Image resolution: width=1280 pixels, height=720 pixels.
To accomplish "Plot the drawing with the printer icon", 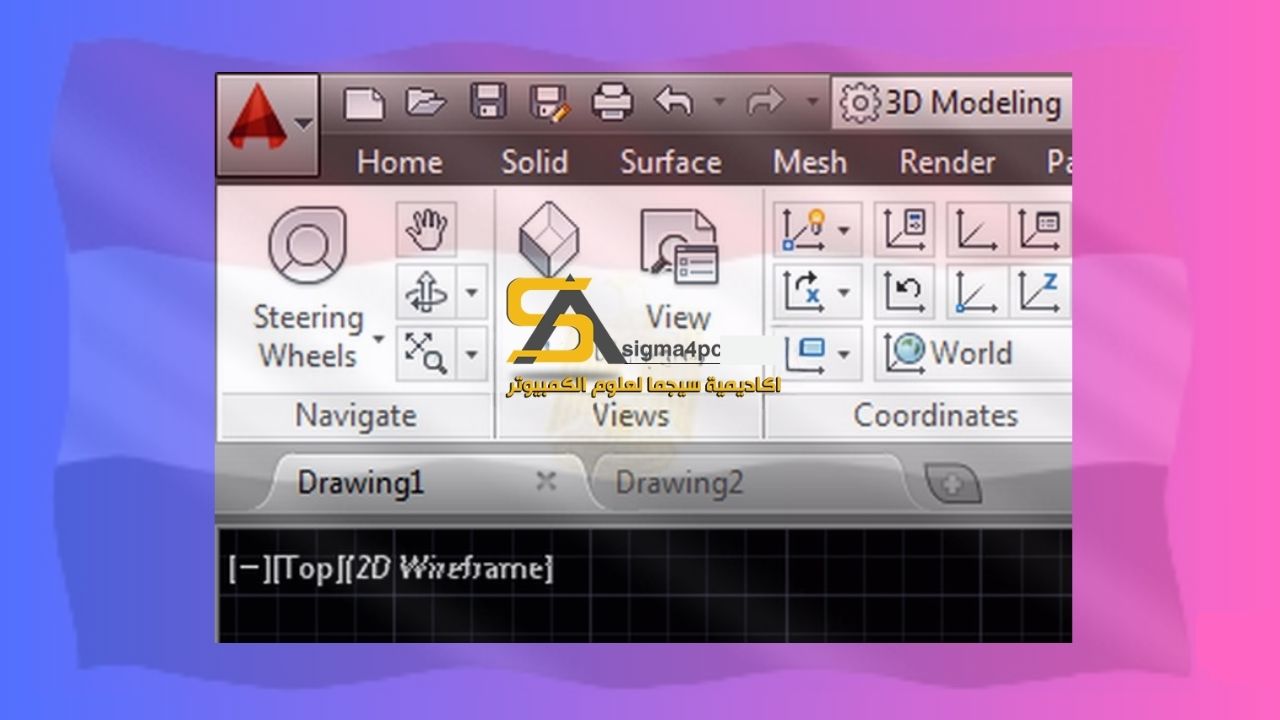I will pos(612,101).
